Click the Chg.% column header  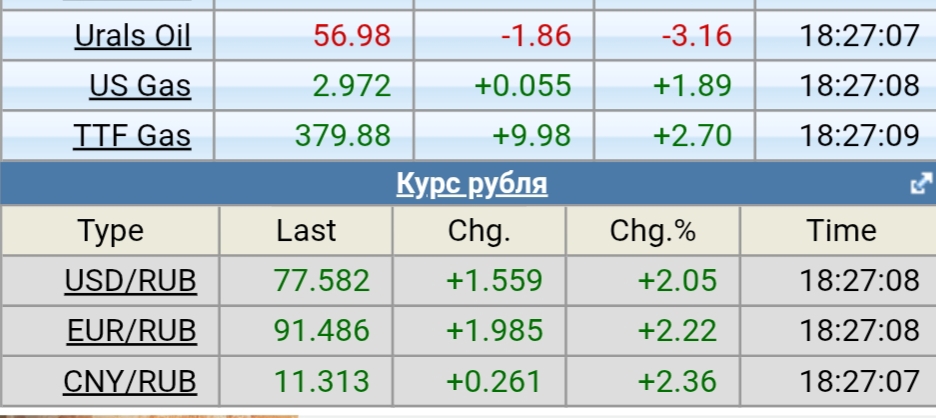652,231
